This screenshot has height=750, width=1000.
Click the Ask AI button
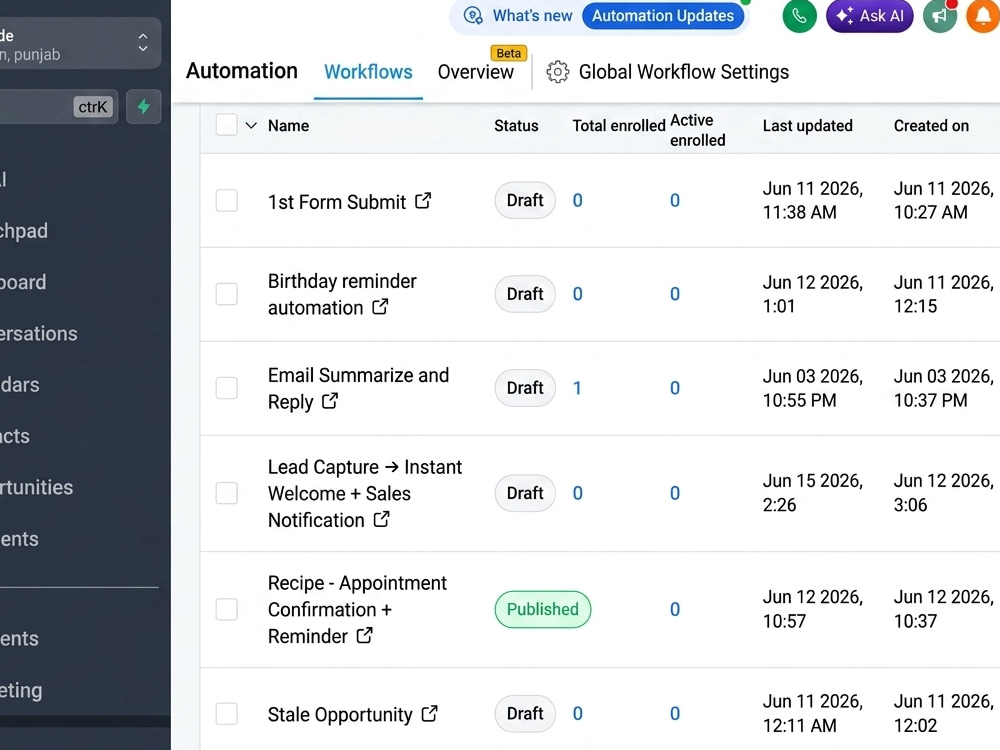point(870,15)
